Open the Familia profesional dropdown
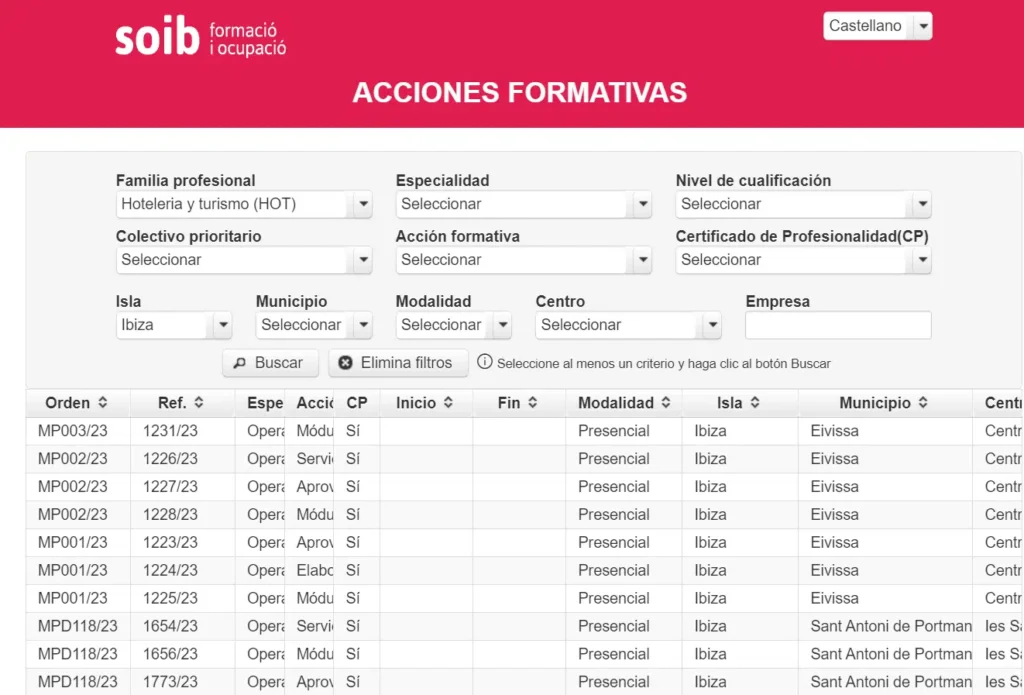Image resolution: width=1024 pixels, height=695 pixels. 361,204
